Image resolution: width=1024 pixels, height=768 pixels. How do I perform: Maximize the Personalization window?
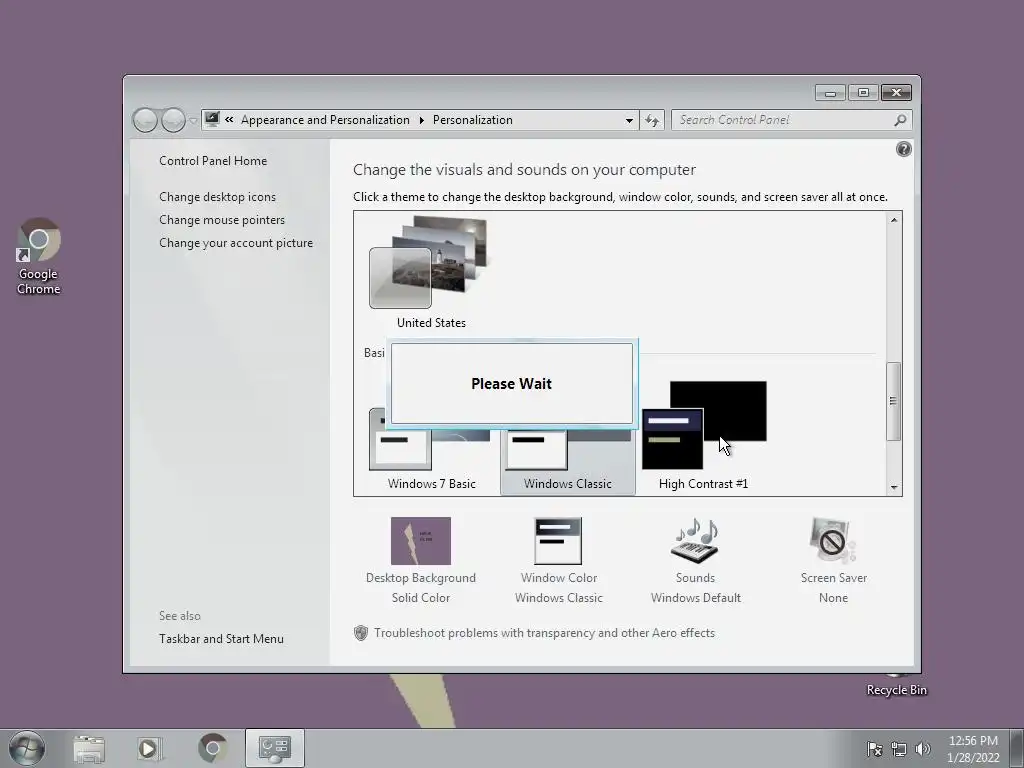pyautogui.click(x=863, y=93)
